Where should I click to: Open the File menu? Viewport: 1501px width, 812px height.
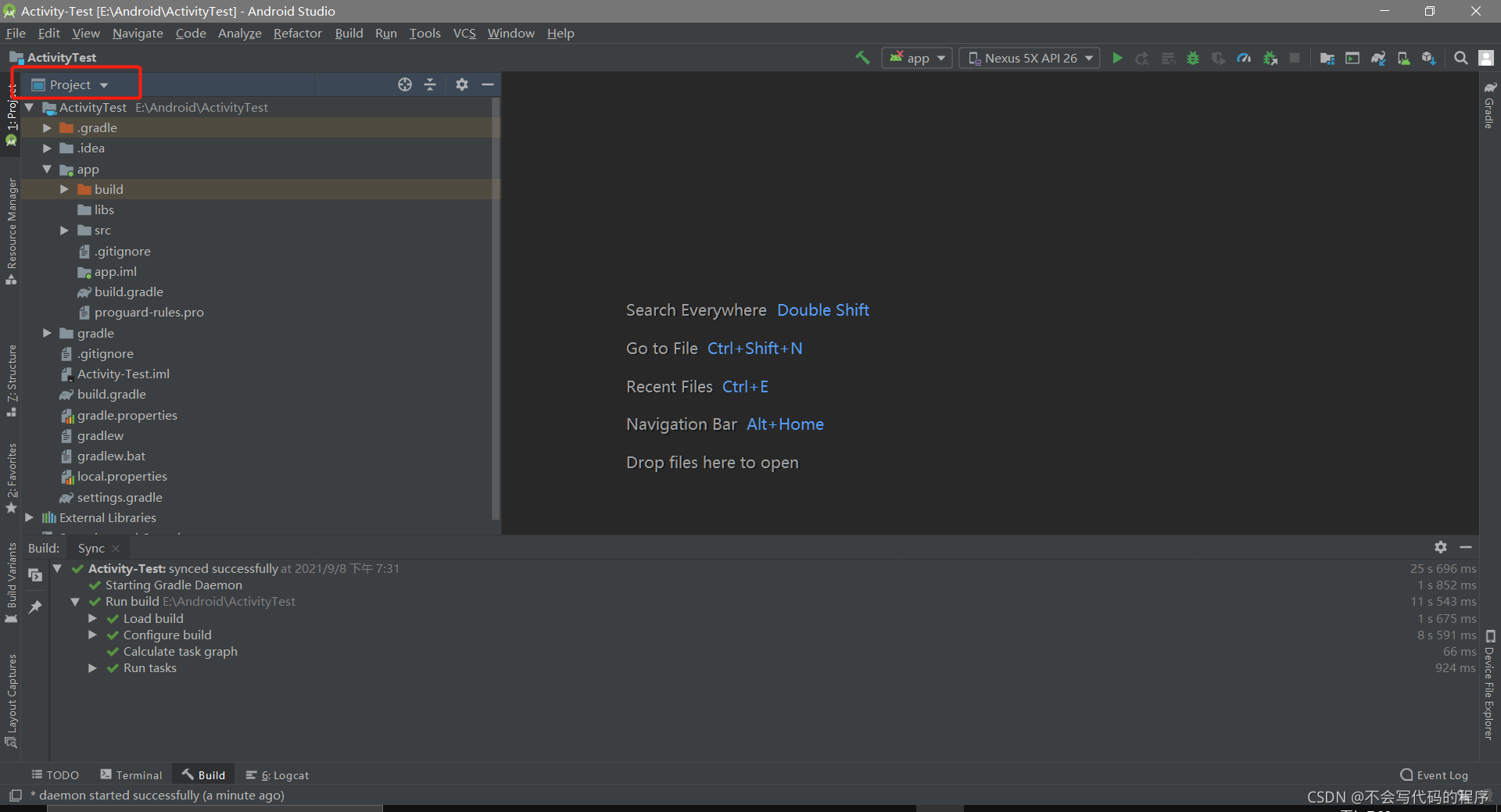point(16,33)
